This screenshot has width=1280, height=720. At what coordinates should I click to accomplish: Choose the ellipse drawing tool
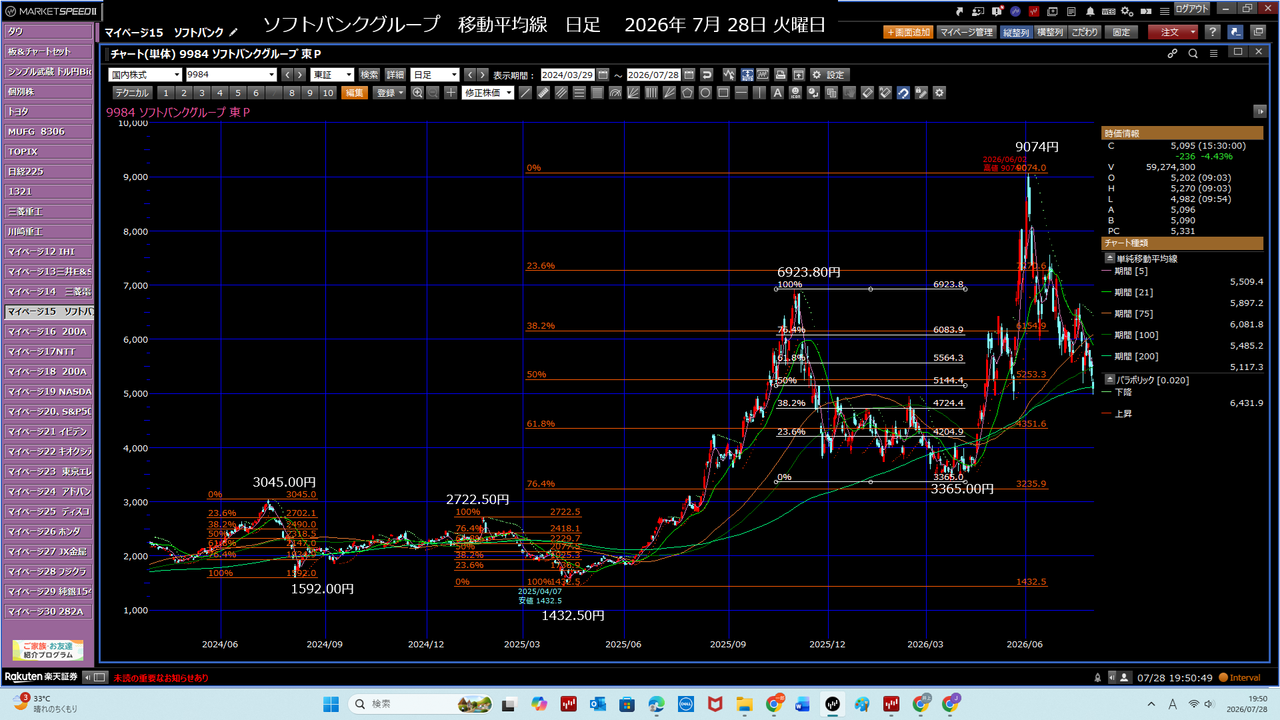705,93
